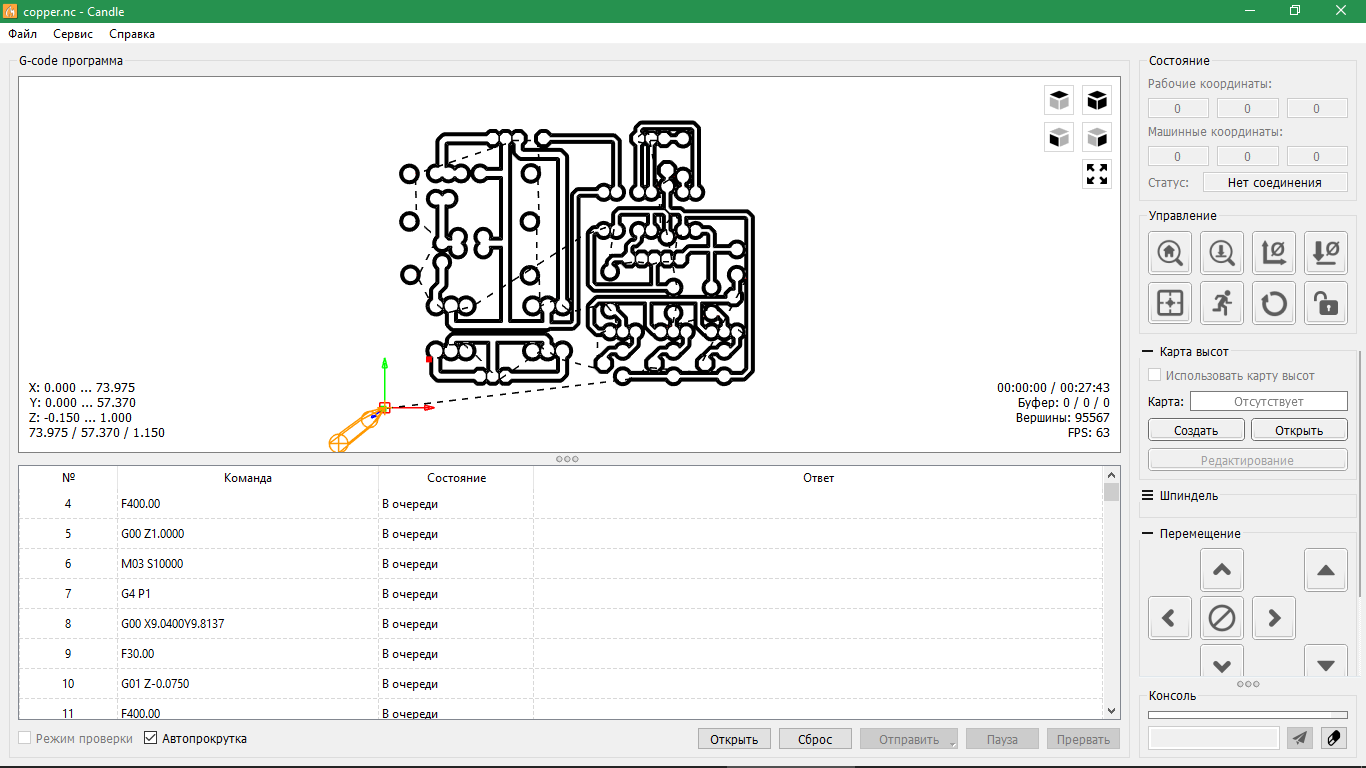Click the table scrollbar up arrow
1366x768 pixels.
pyautogui.click(x=1112, y=476)
